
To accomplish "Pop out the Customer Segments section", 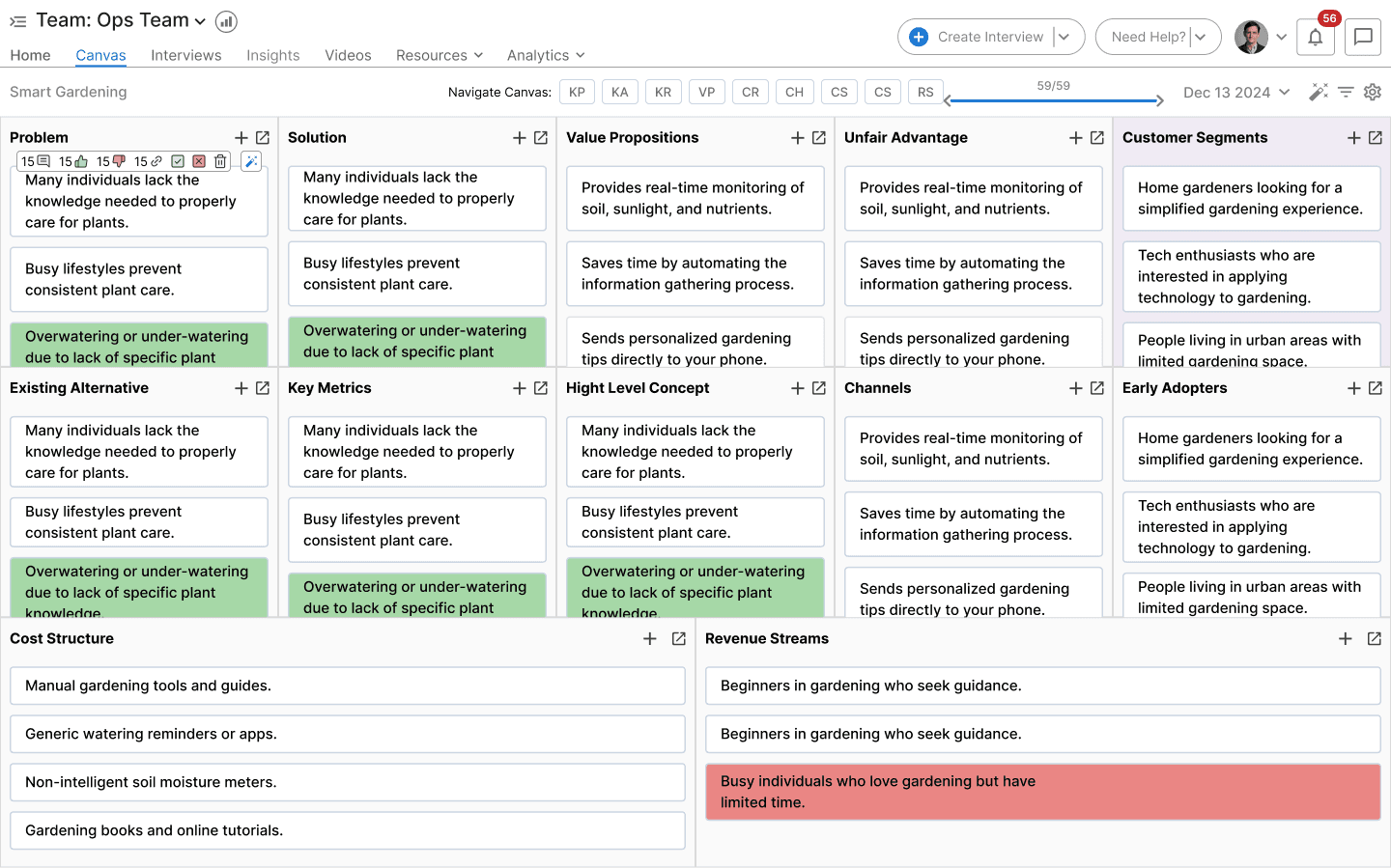I will (x=1376, y=138).
